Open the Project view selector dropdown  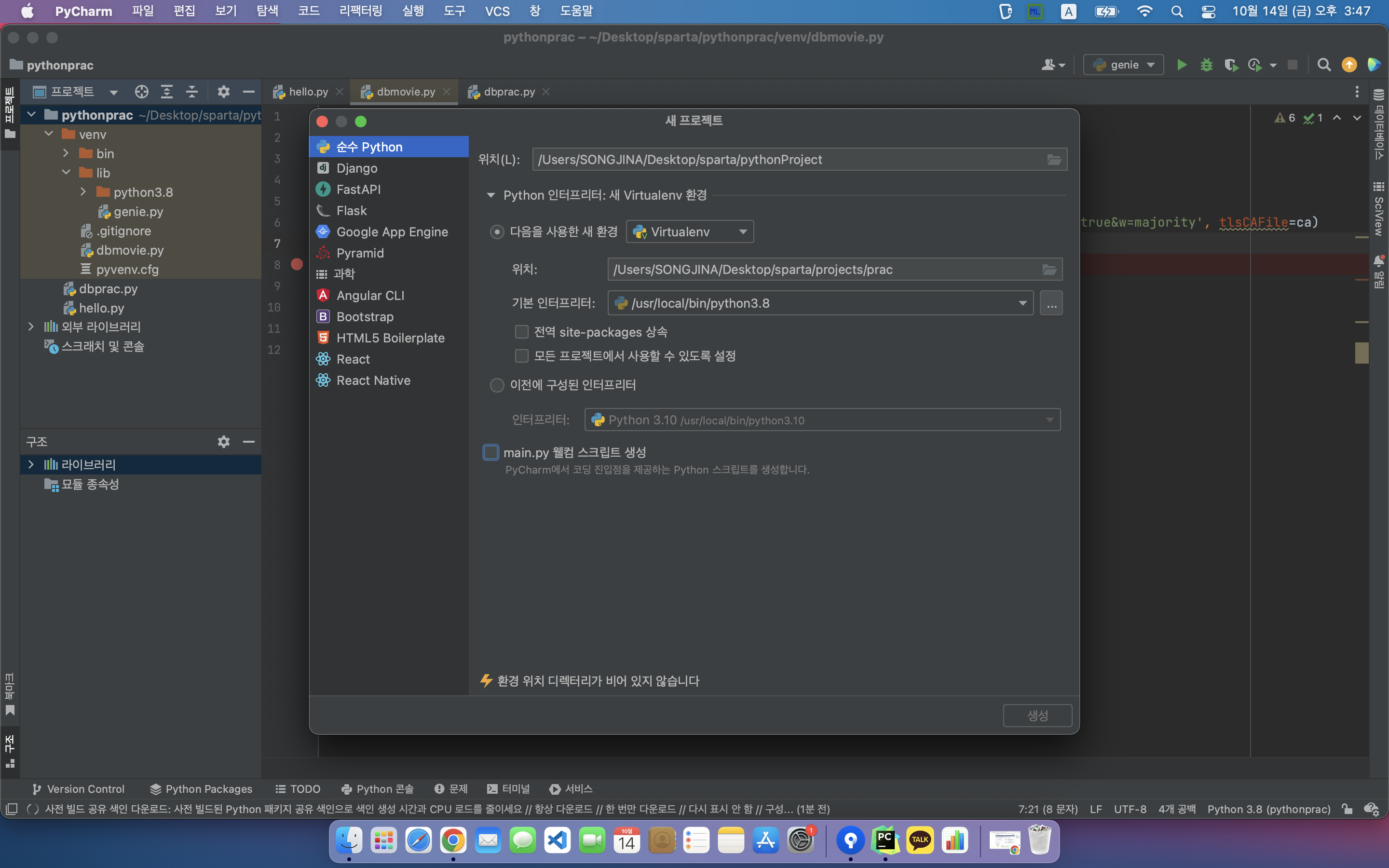click(x=114, y=92)
